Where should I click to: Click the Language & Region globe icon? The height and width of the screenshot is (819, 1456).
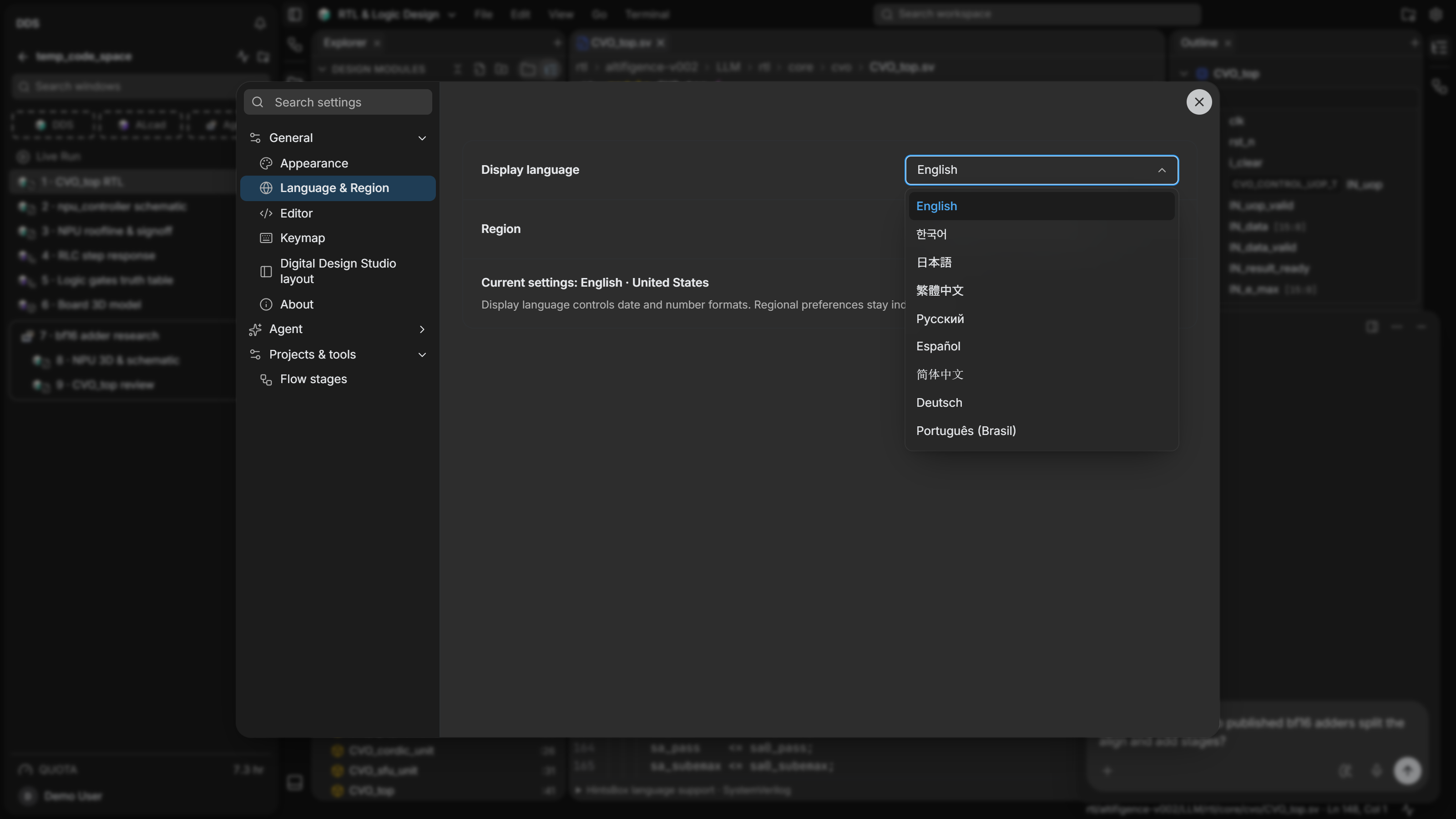266,188
